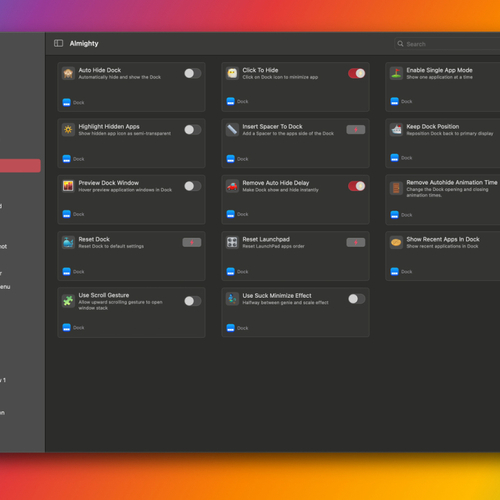Click the 'Use Scroll Gesture' title text
Viewport: 500px width, 500px height.
pos(104,295)
